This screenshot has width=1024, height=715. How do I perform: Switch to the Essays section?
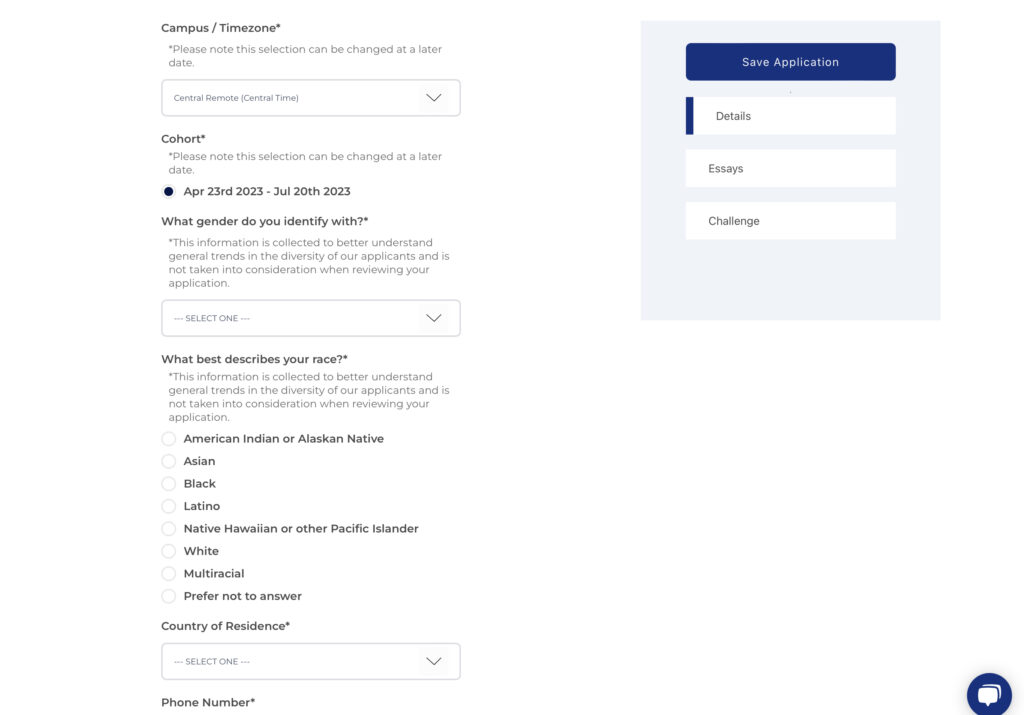click(x=790, y=169)
